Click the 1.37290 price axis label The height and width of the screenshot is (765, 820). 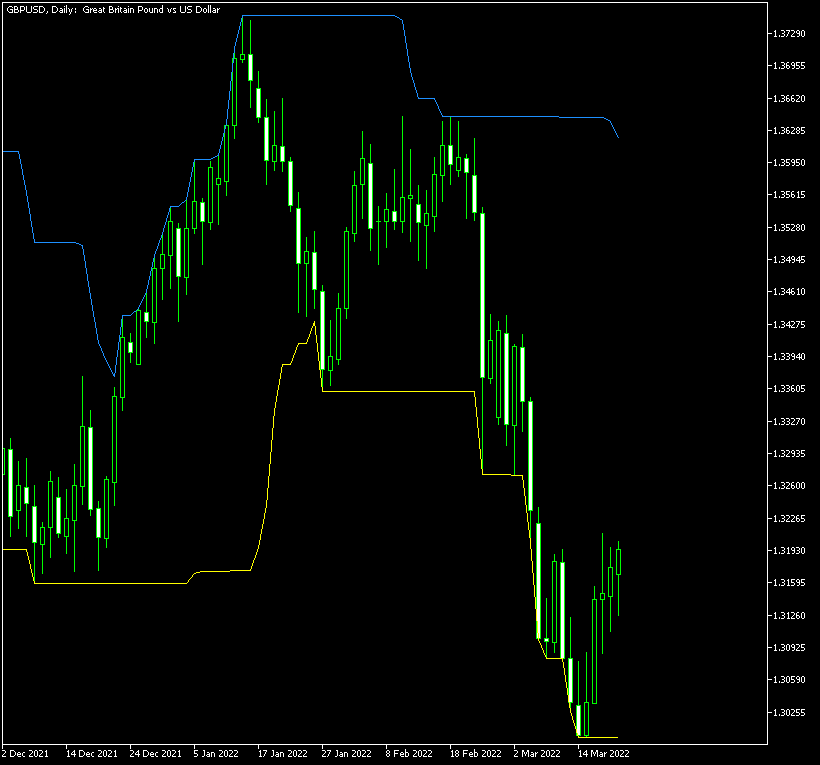click(x=789, y=34)
